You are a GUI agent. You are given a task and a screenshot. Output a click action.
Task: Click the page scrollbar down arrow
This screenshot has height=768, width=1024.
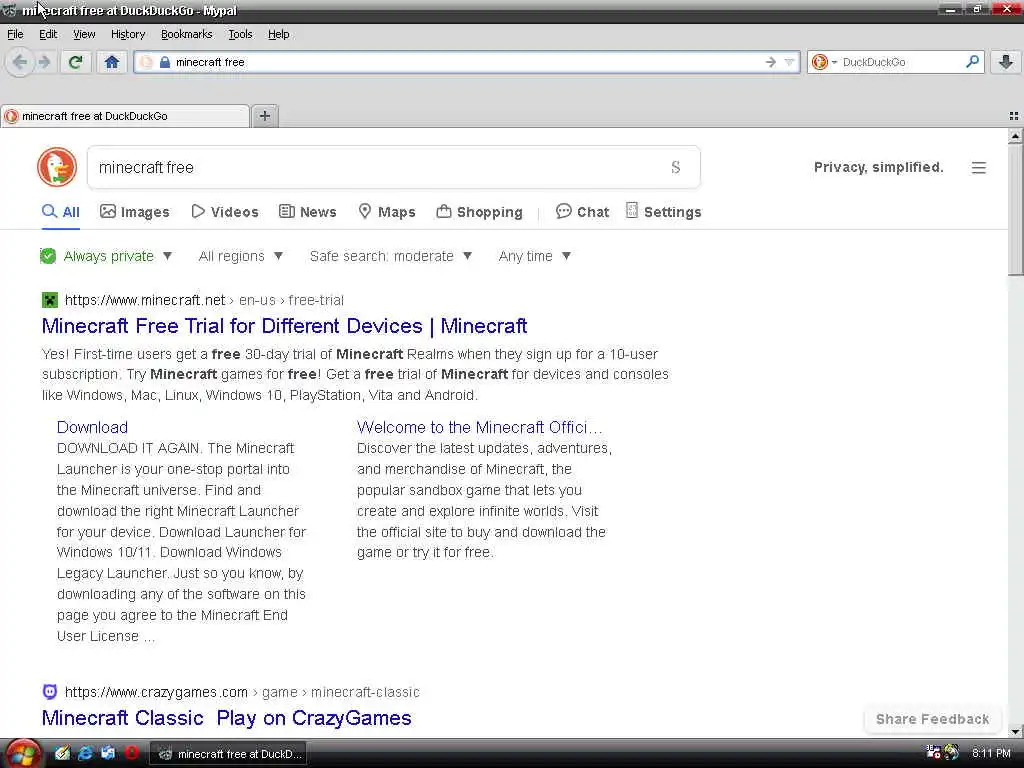pos(1015,731)
